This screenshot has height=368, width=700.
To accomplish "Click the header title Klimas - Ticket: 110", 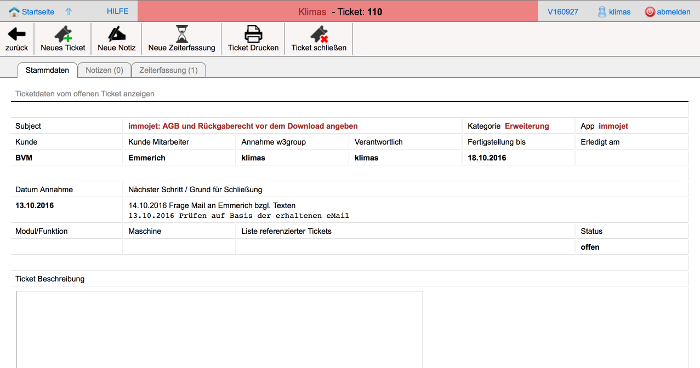I will point(340,12).
